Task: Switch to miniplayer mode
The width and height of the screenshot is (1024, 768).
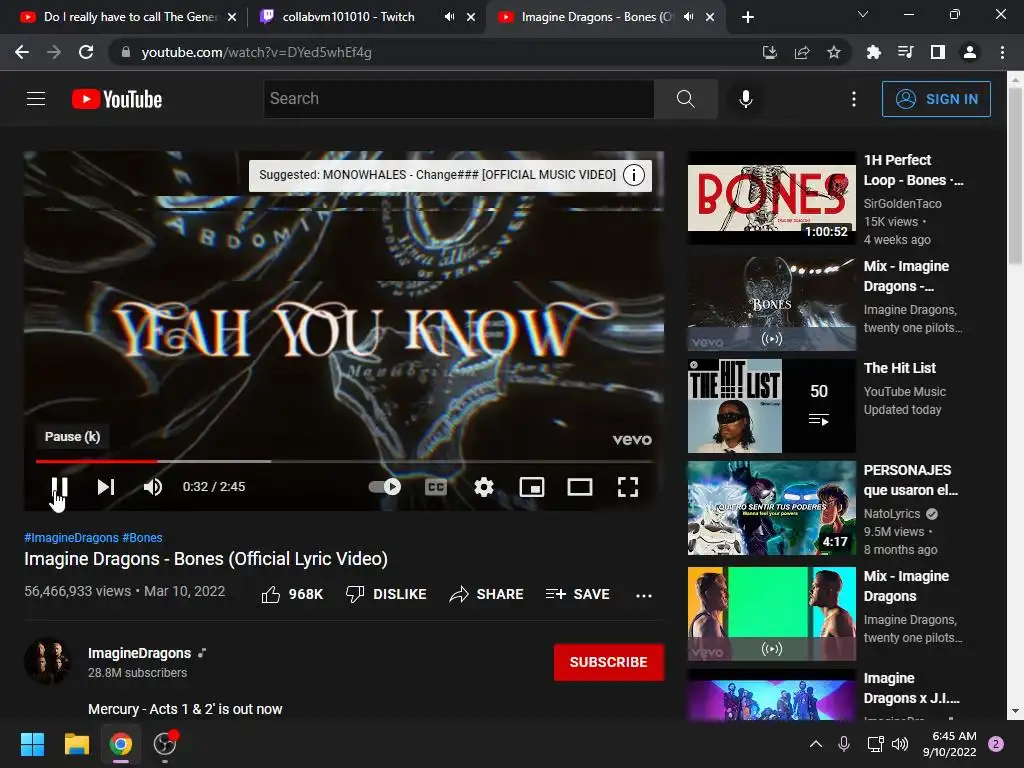Action: click(532, 487)
